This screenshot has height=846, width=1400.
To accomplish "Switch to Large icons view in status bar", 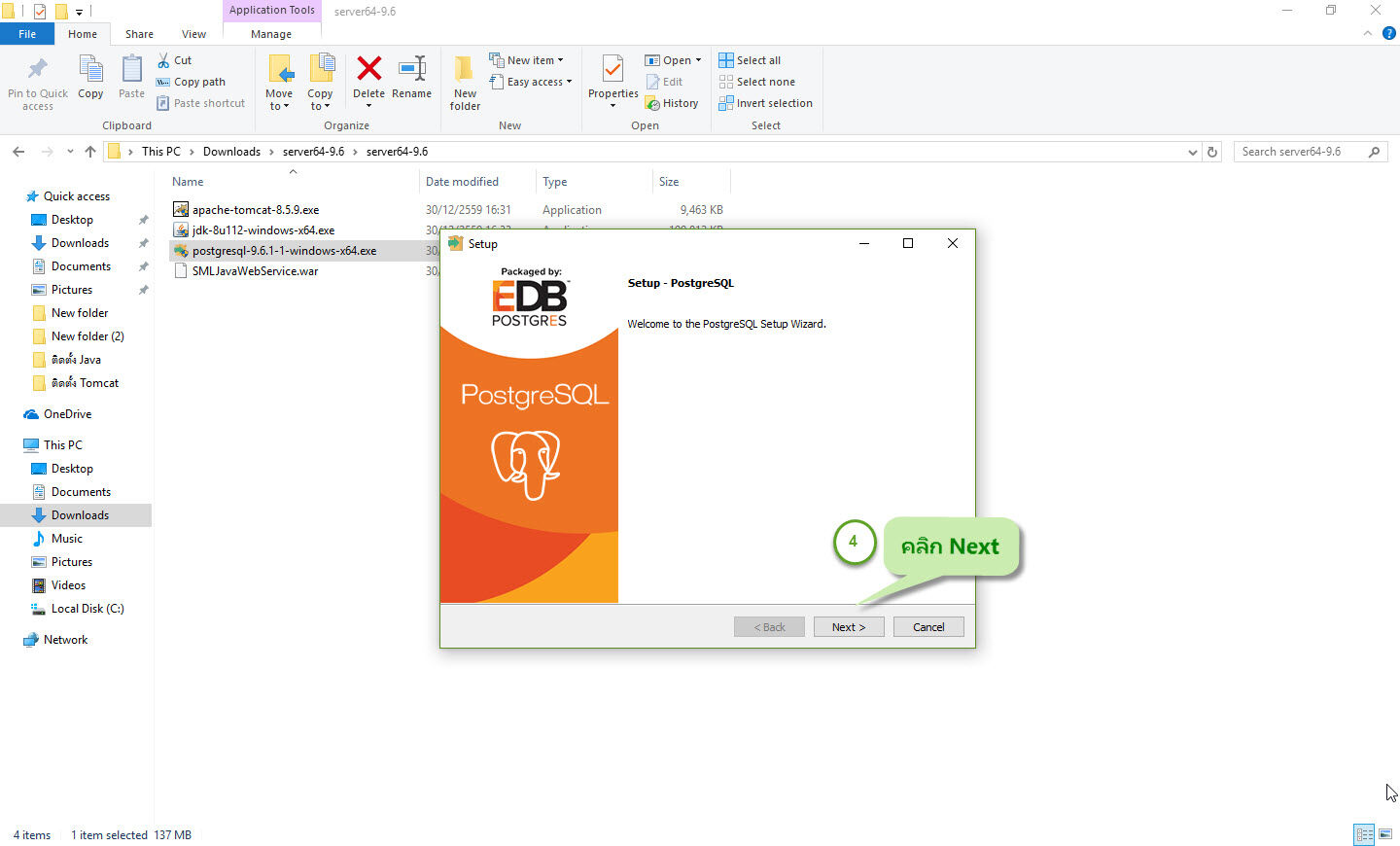I will click(x=1385, y=834).
